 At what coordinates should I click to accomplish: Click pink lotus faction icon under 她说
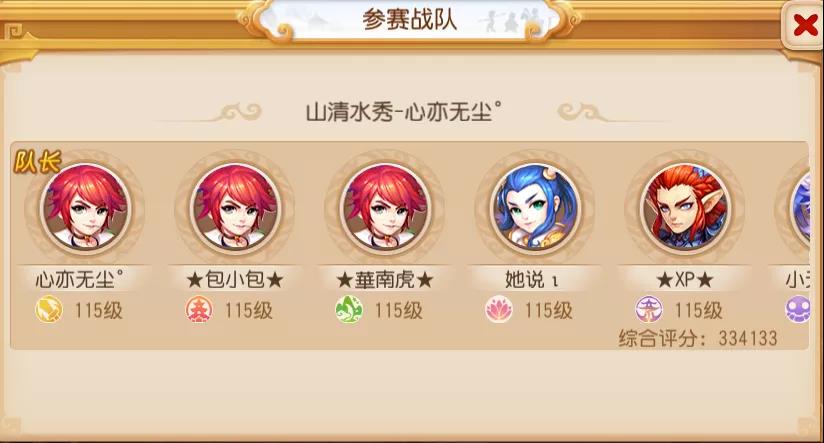[x=499, y=310]
